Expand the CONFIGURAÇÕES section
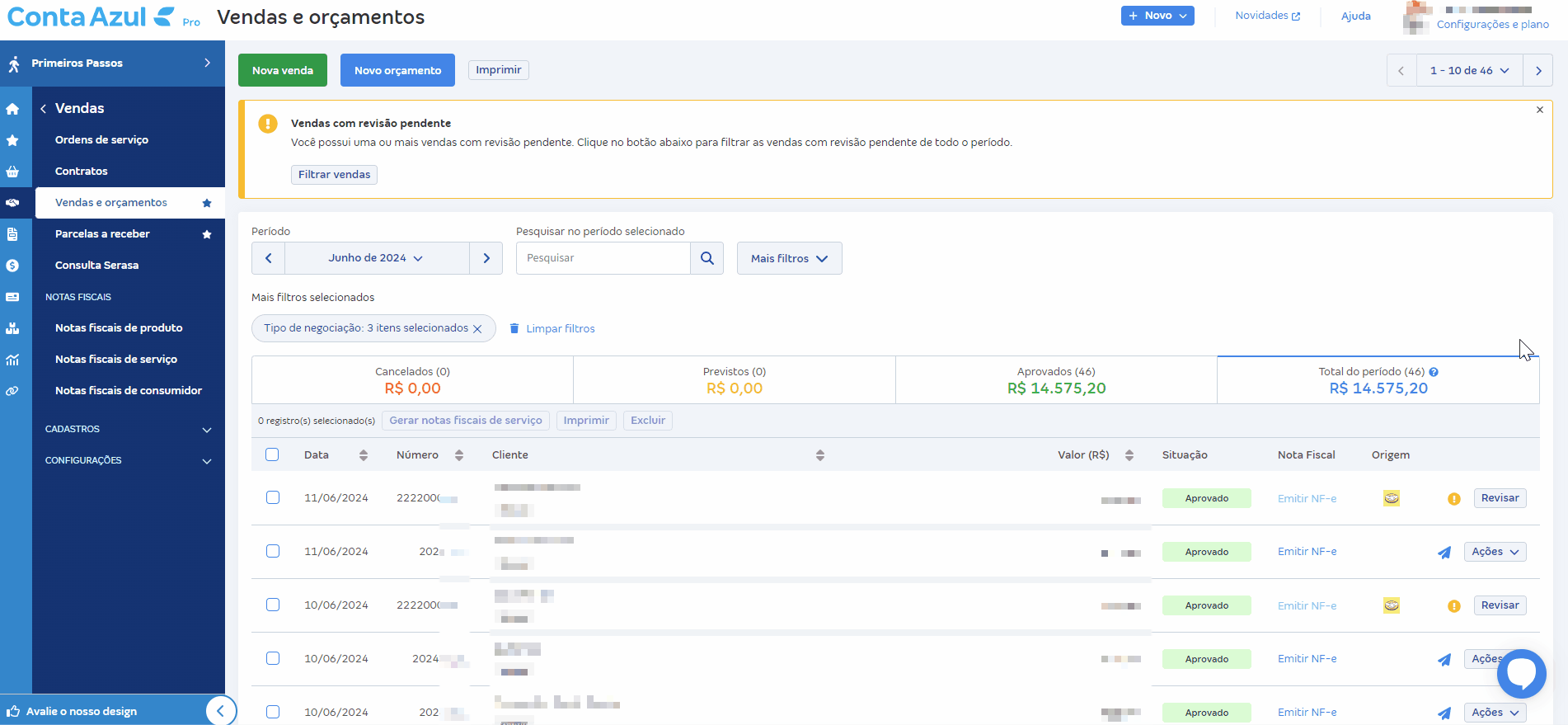 coord(129,460)
